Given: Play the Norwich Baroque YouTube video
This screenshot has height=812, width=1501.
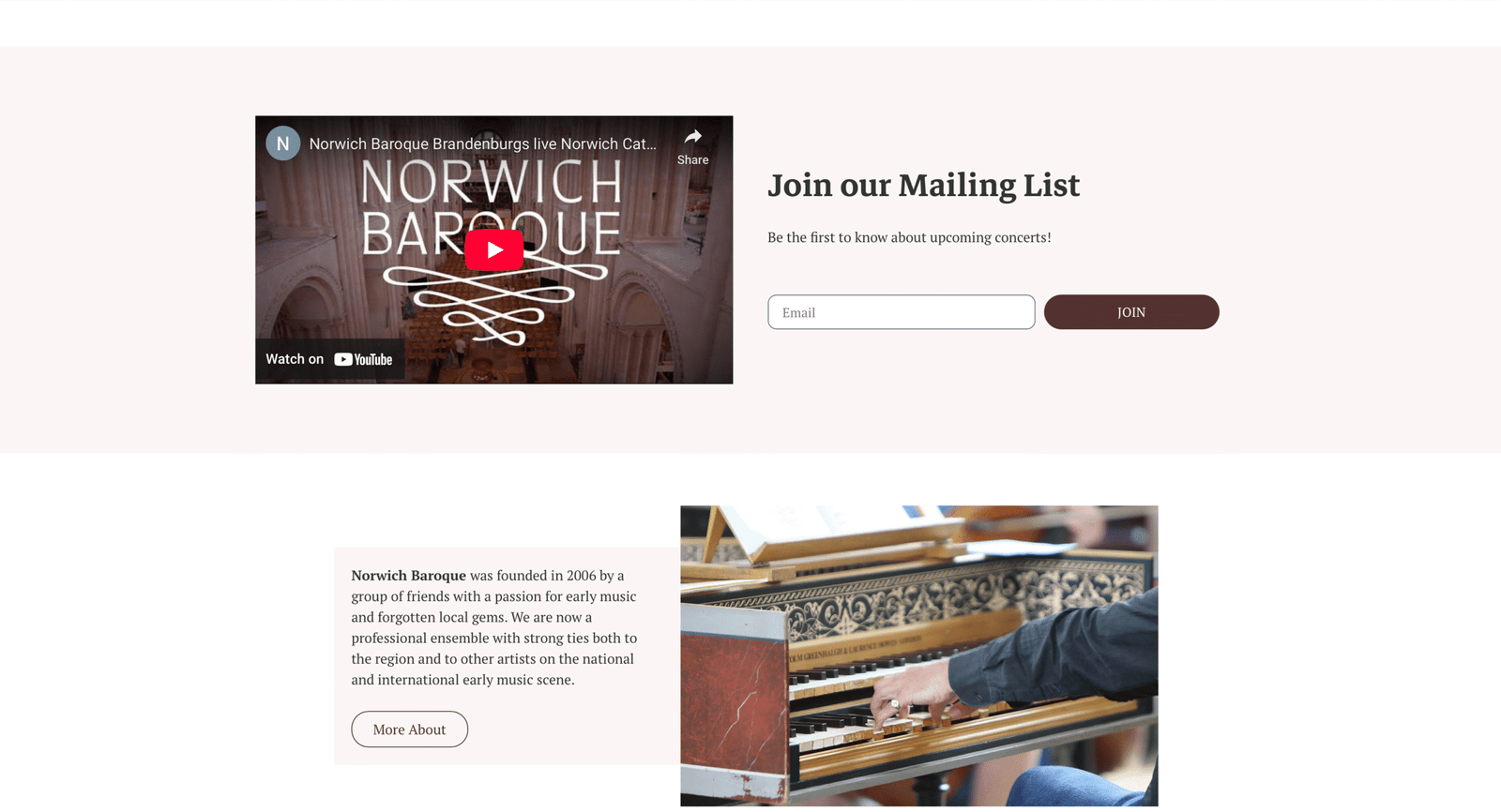Looking at the screenshot, I should [494, 250].
